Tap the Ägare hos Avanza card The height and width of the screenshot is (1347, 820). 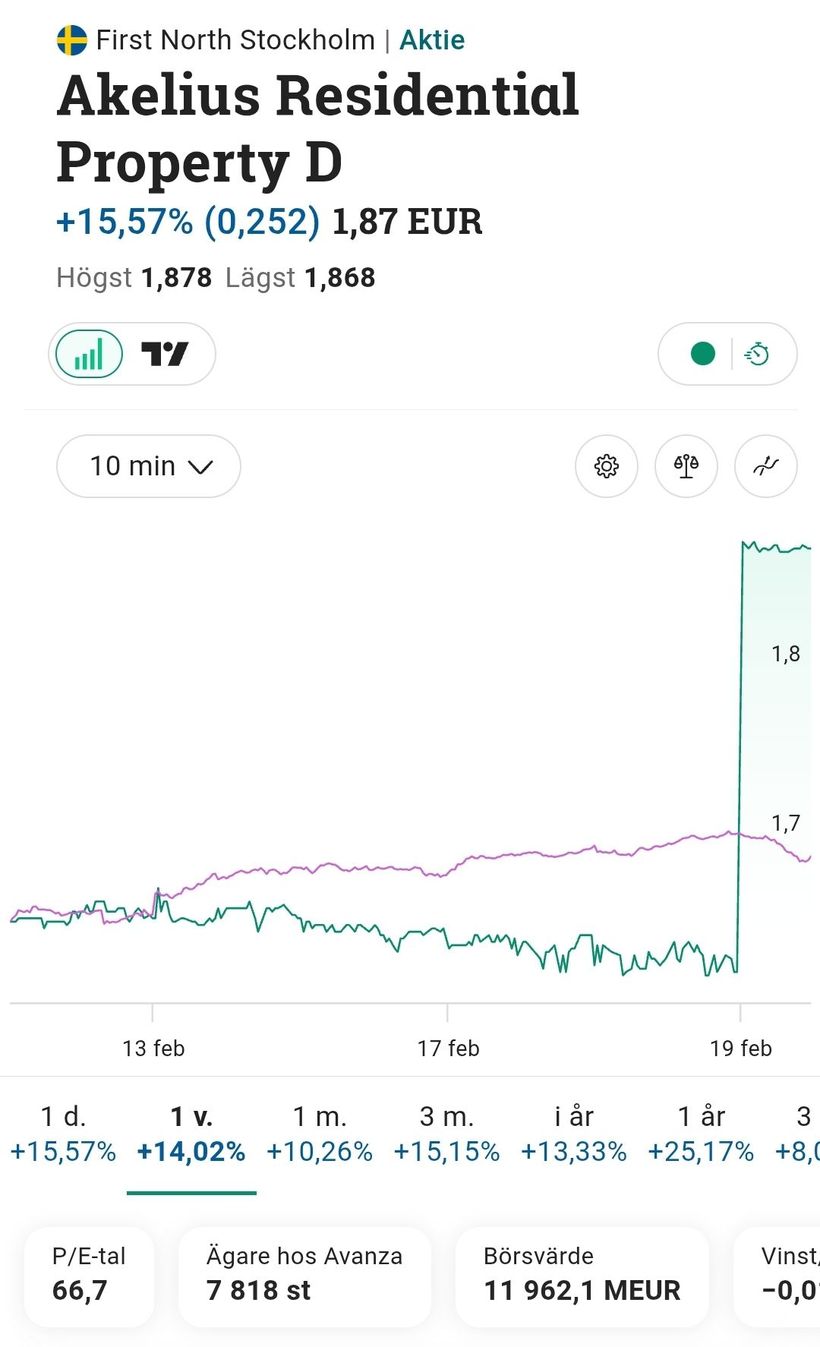click(304, 1274)
